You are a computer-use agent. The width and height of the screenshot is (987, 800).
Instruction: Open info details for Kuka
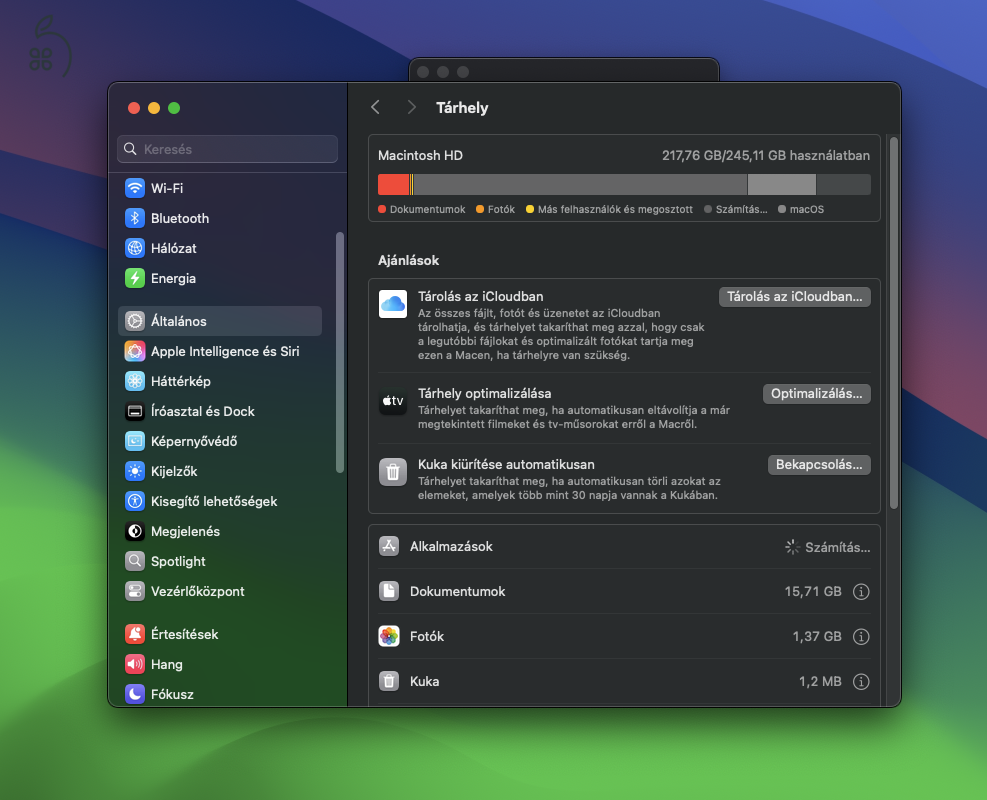tap(861, 682)
